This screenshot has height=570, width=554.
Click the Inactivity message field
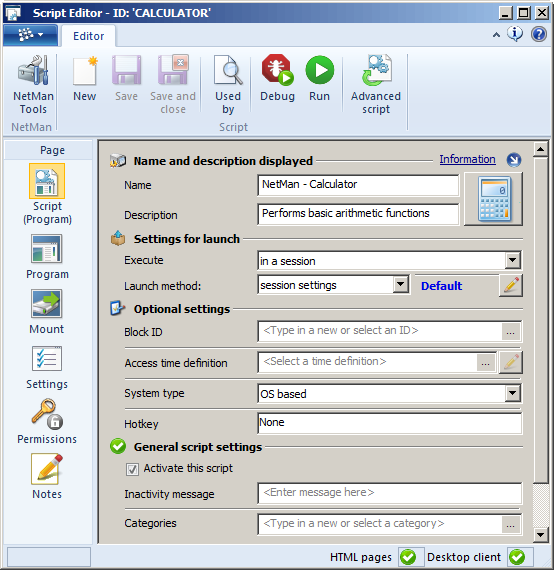tap(389, 493)
